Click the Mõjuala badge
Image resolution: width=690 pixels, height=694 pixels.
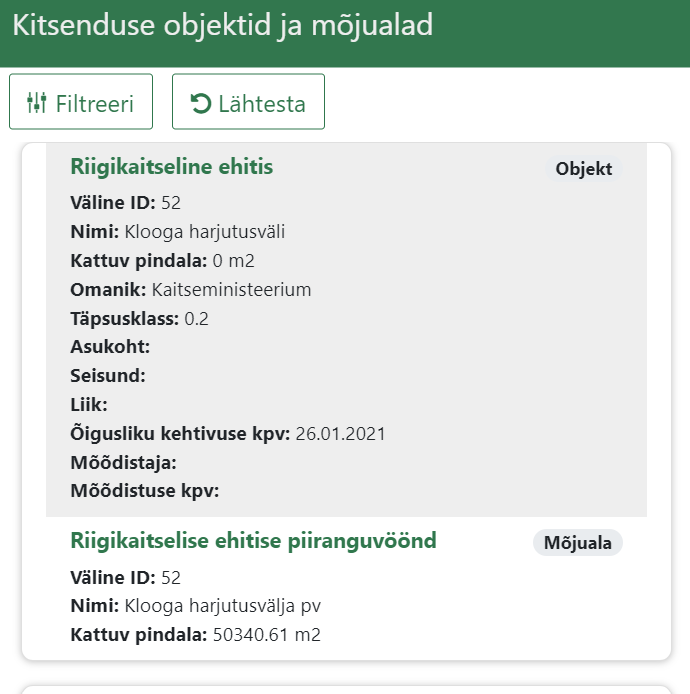pos(577,543)
